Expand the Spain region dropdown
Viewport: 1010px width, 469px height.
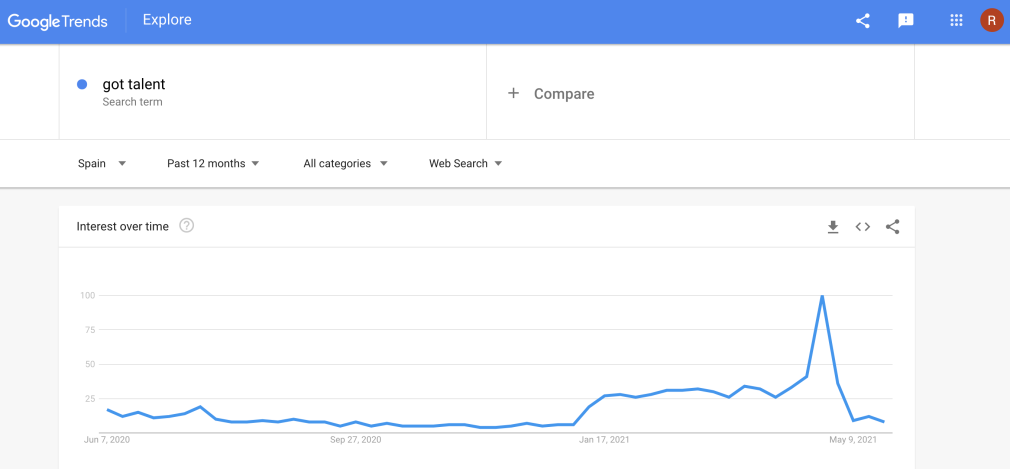[102, 164]
